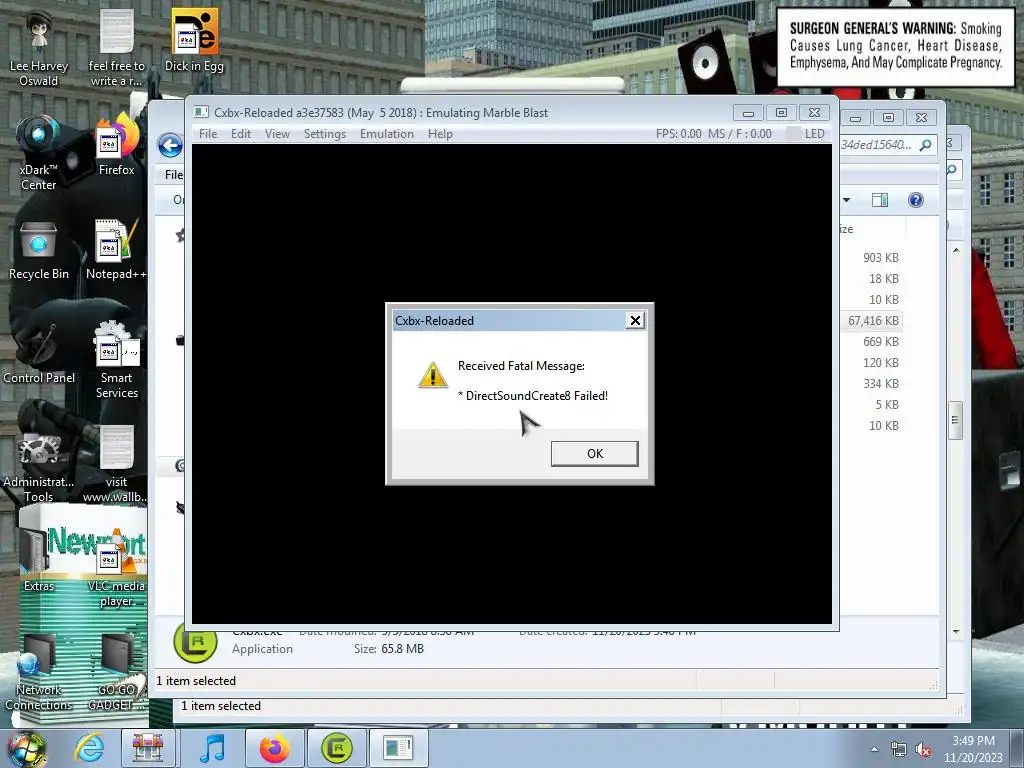Open the Windows Start orb
This screenshot has width=1024, height=768.
pos(27,748)
